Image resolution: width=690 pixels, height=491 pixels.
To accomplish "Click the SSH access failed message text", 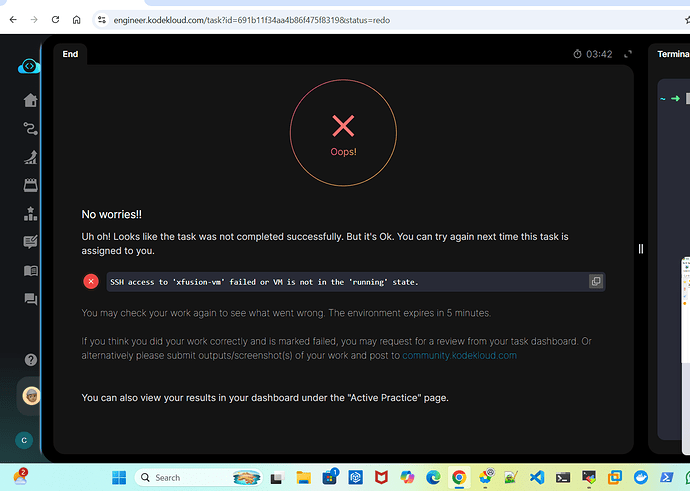I will (x=264, y=282).
